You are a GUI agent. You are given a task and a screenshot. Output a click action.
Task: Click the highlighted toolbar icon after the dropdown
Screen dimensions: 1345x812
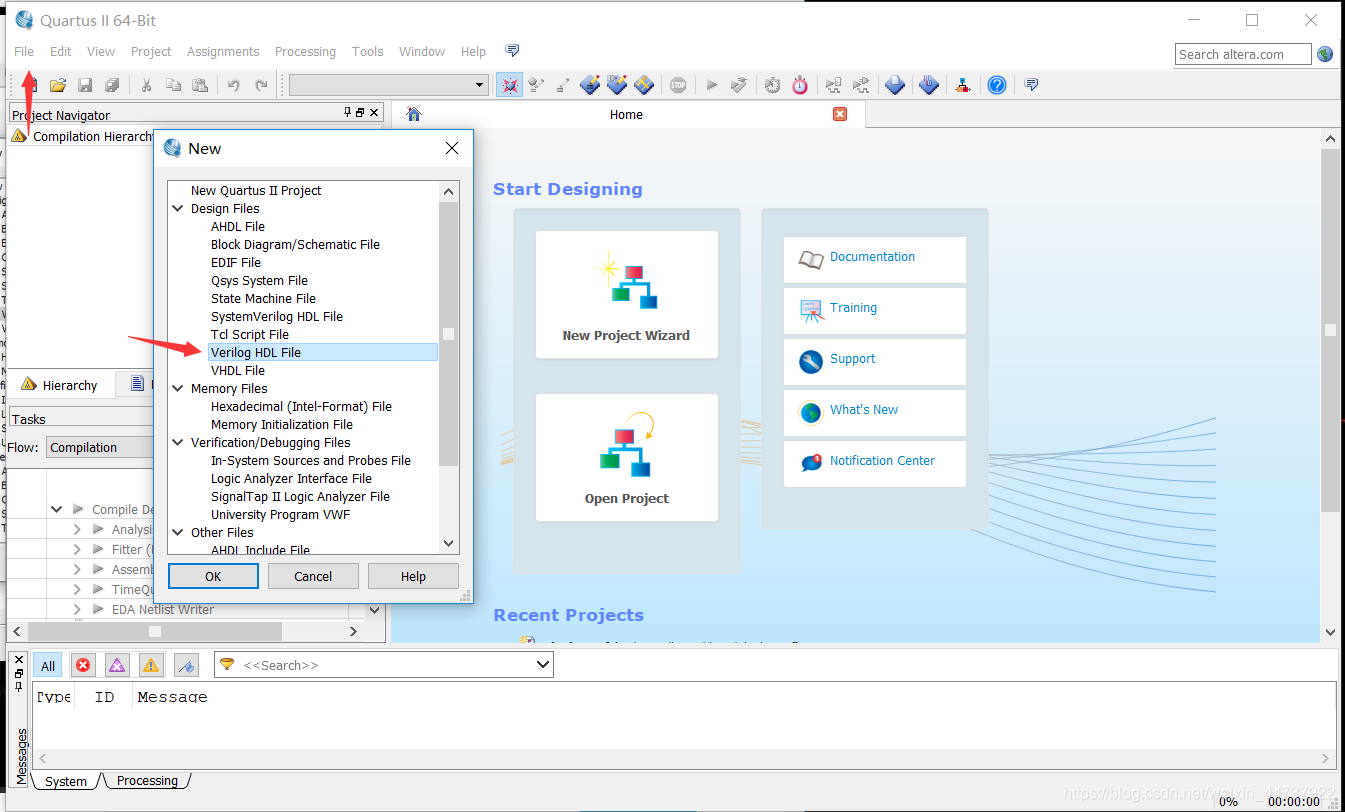(x=510, y=85)
